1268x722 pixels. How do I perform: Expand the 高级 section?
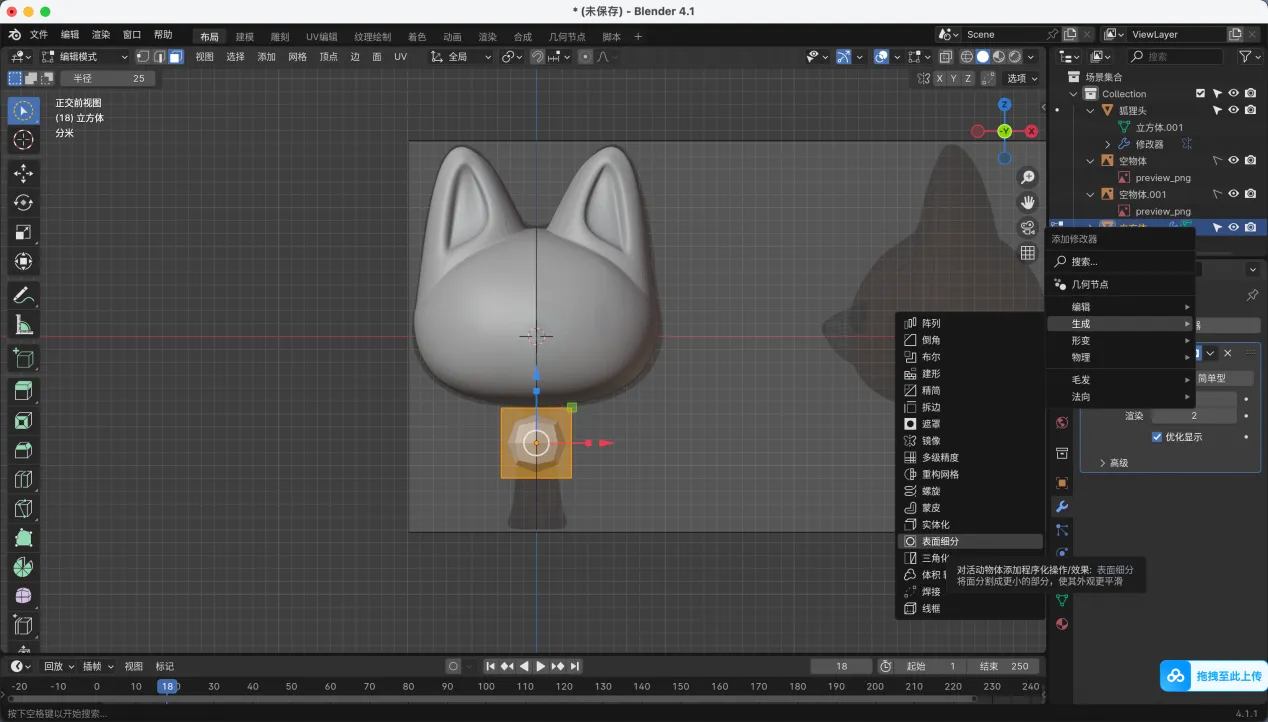click(1113, 463)
